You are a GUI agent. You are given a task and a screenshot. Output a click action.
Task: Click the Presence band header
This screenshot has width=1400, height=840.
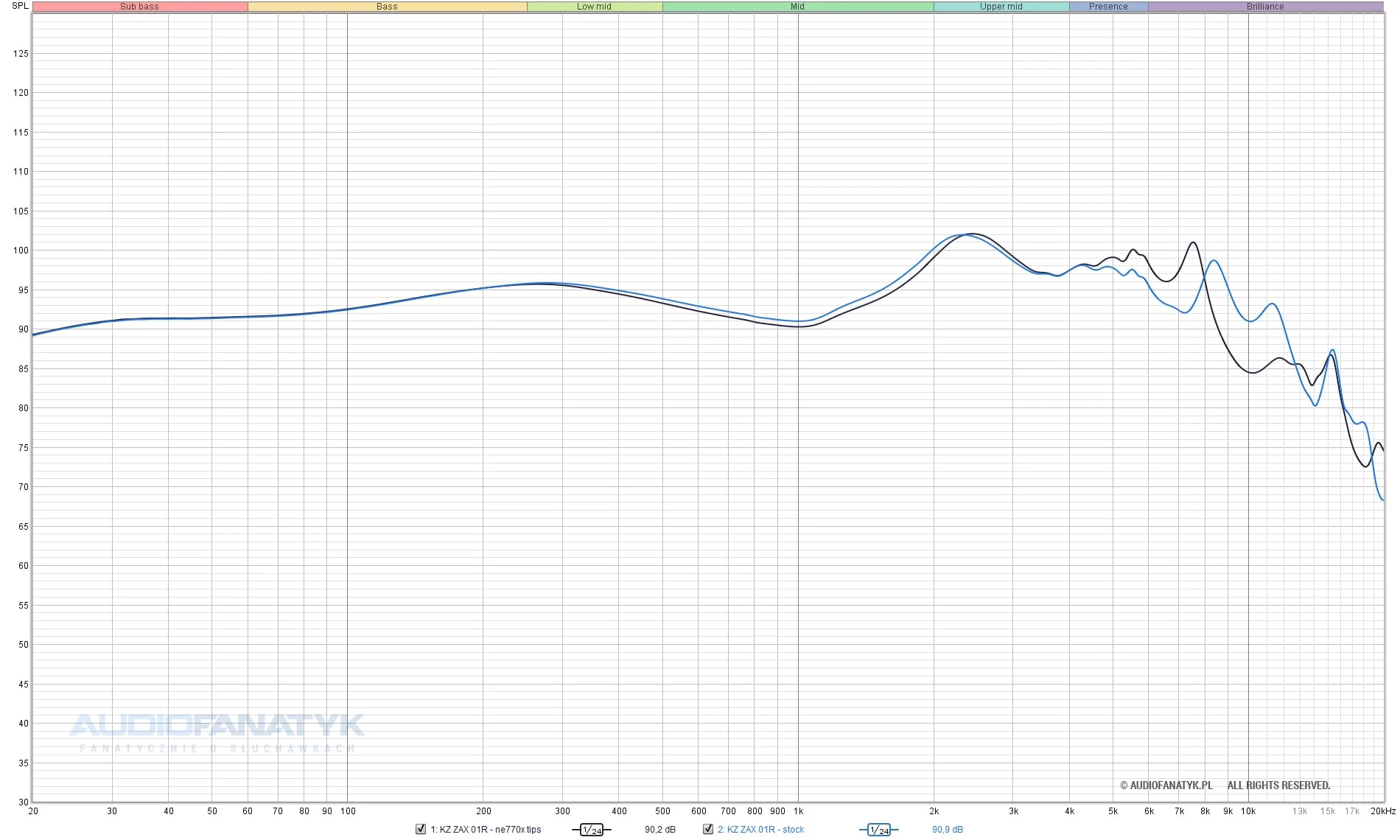[1108, 7]
